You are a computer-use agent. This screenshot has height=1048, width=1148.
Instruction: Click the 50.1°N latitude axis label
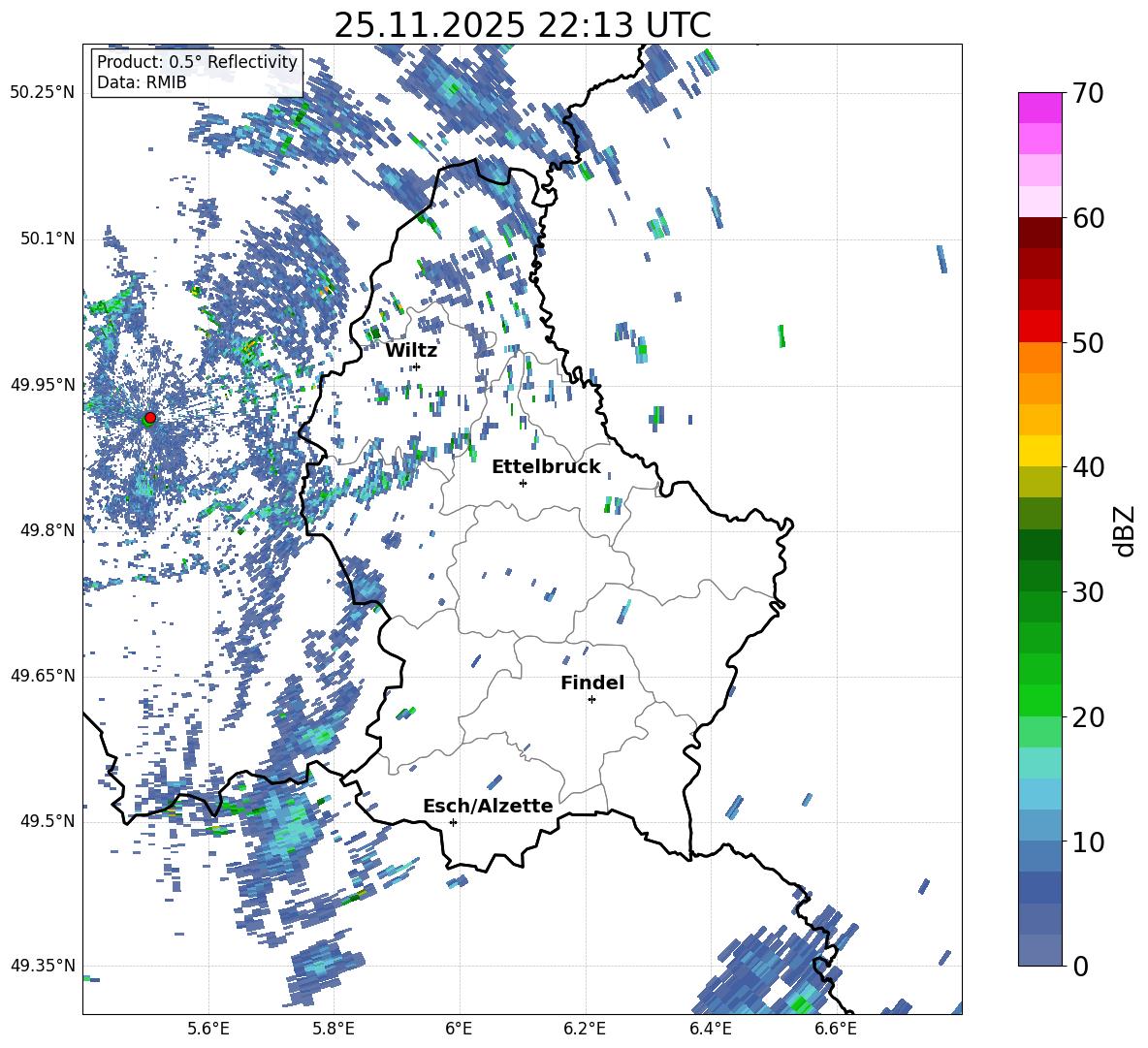tap(47, 239)
